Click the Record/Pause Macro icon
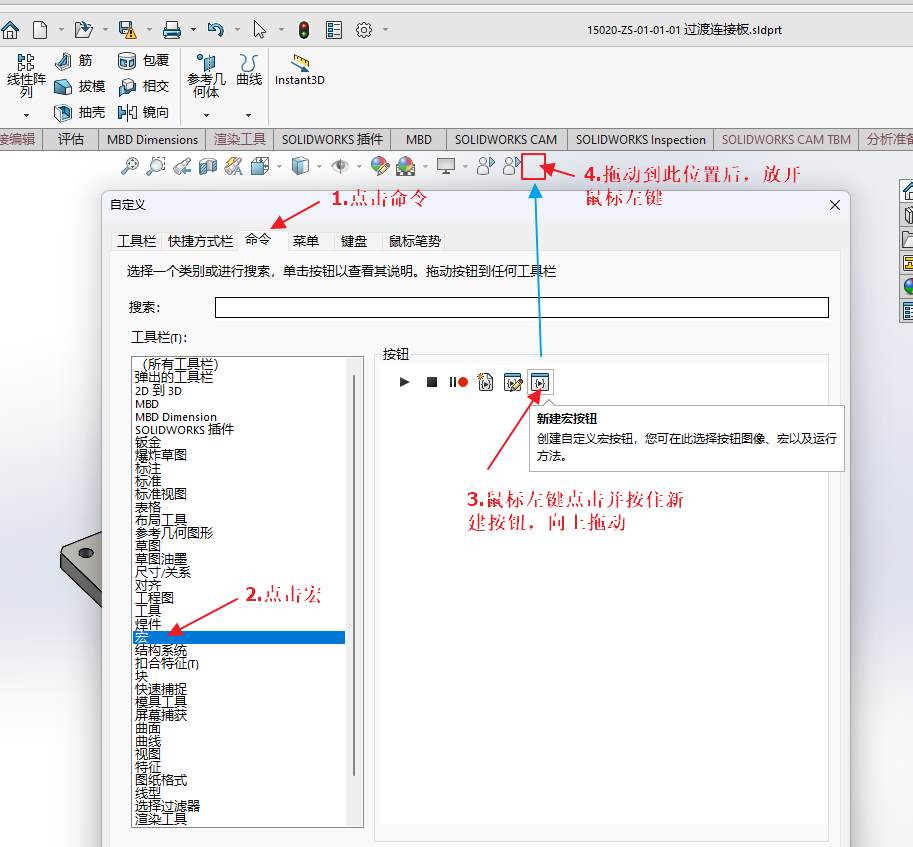The width and height of the screenshot is (913, 847). tap(459, 382)
